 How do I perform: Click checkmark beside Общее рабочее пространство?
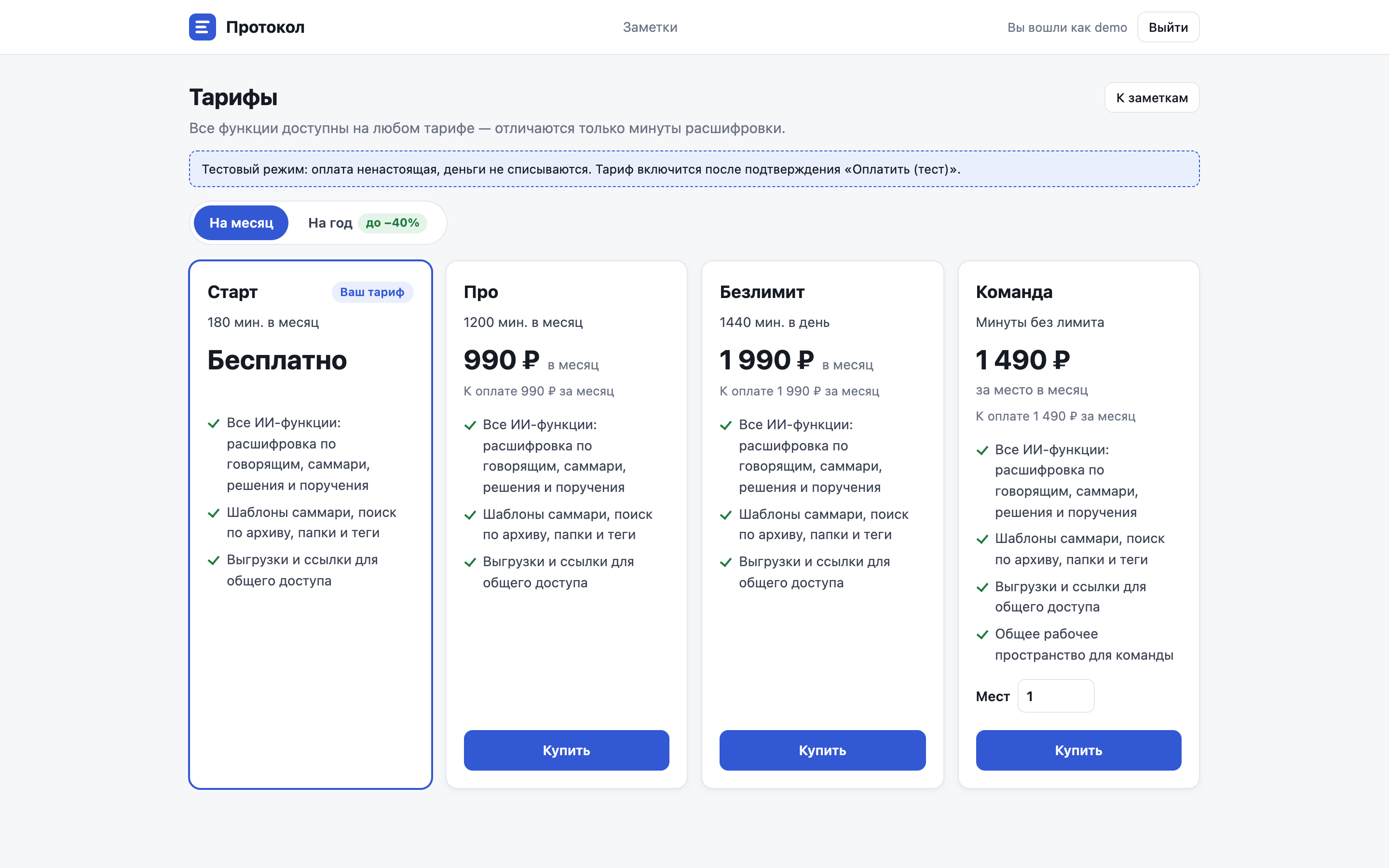(982, 635)
